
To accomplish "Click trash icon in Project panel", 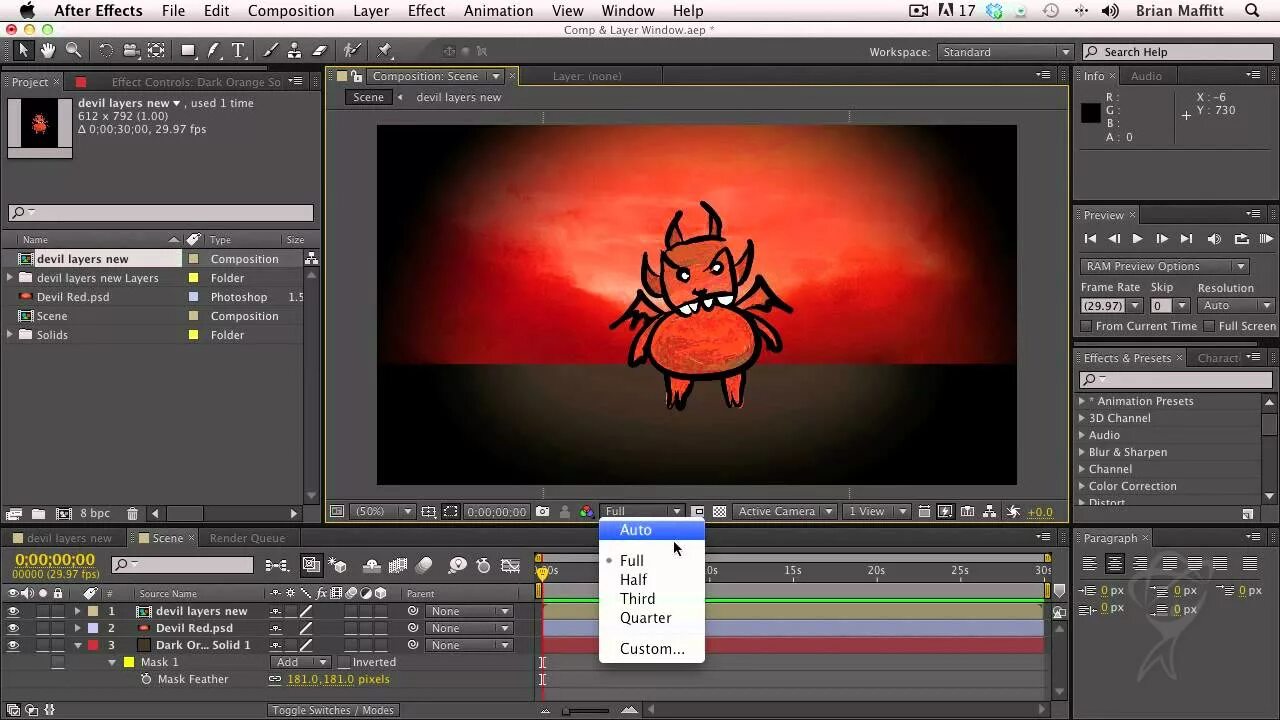I will (x=132, y=513).
